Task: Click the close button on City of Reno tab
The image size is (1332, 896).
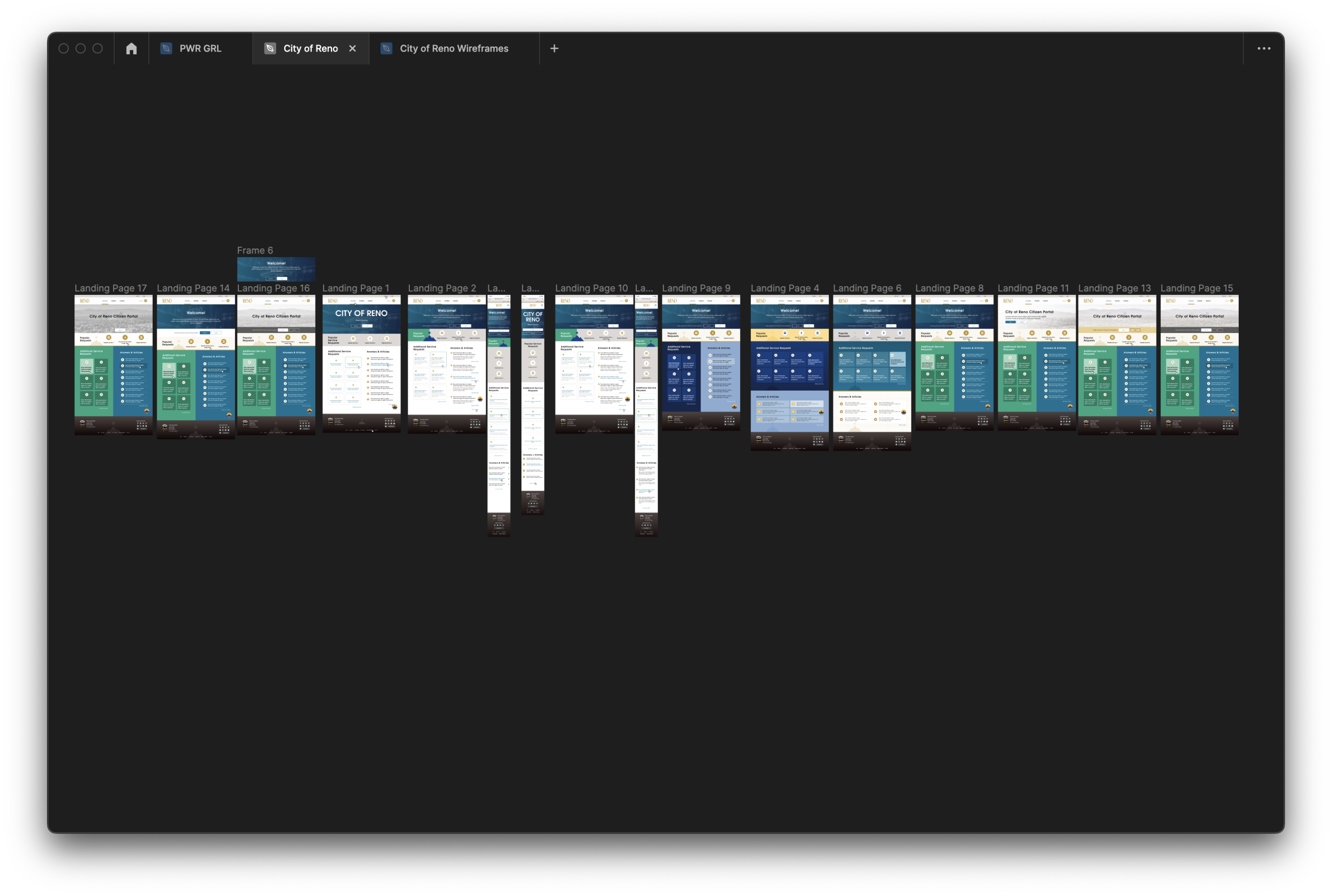Action: [353, 48]
